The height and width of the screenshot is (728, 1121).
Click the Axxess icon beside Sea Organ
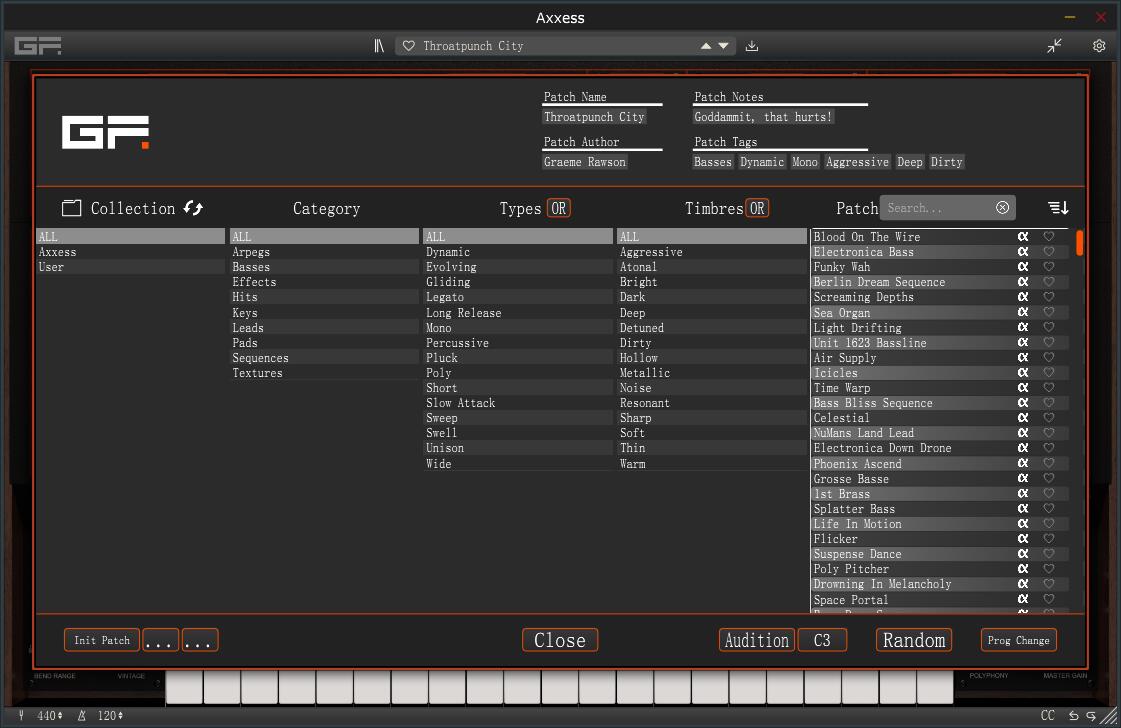[x=1023, y=312]
